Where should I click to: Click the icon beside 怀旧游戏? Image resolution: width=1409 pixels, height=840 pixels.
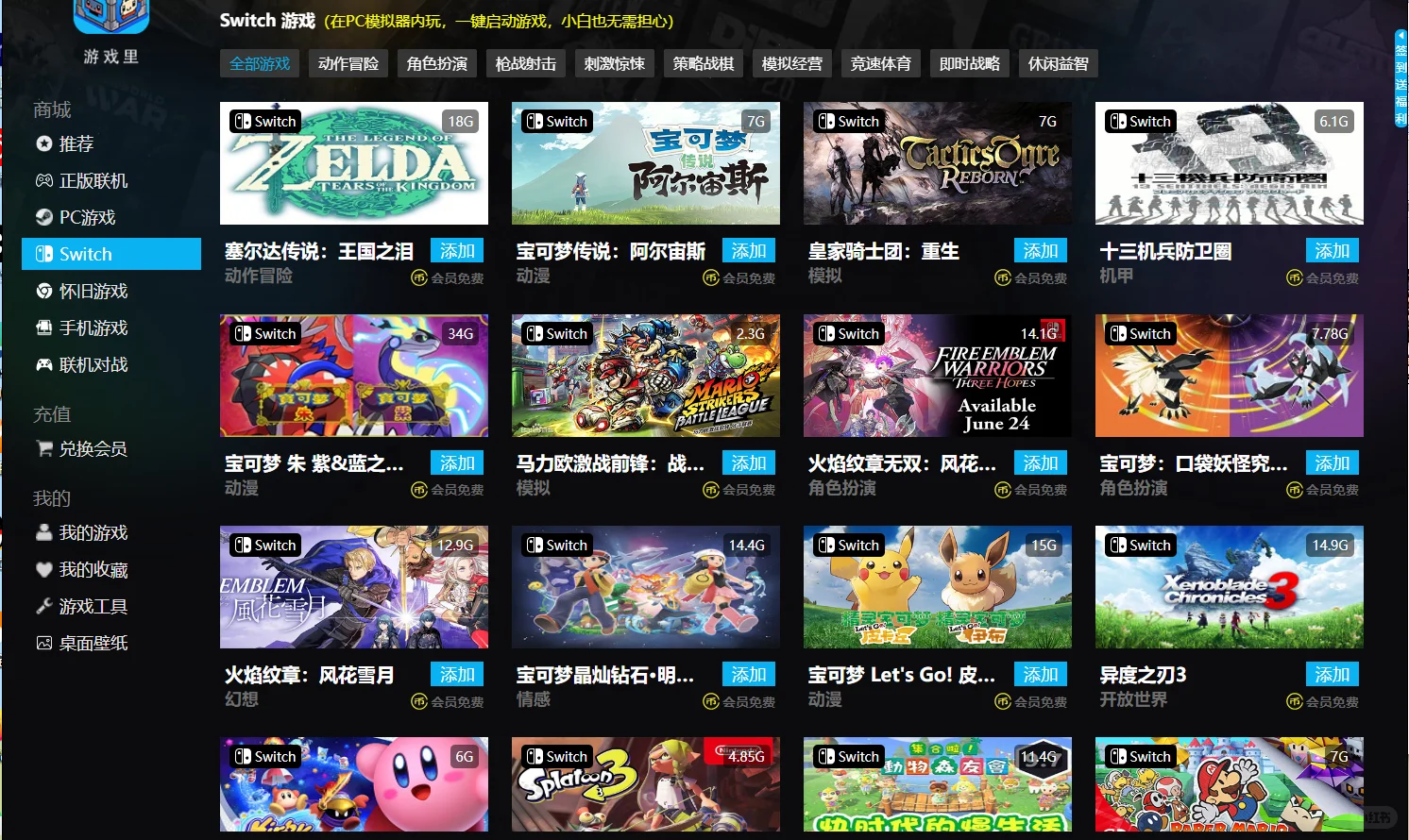[x=43, y=291]
